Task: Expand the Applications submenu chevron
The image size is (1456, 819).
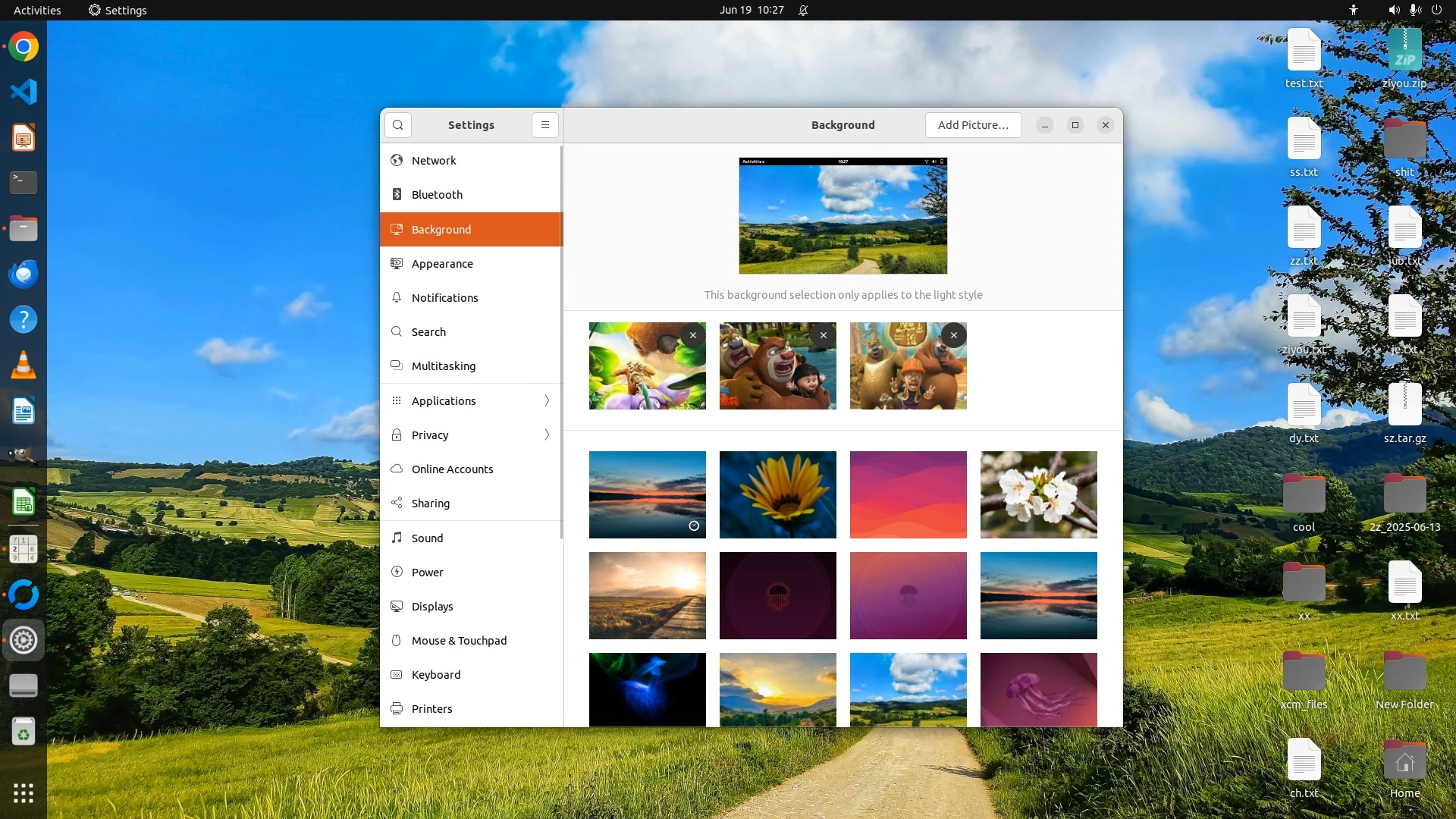Action: [546, 400]
